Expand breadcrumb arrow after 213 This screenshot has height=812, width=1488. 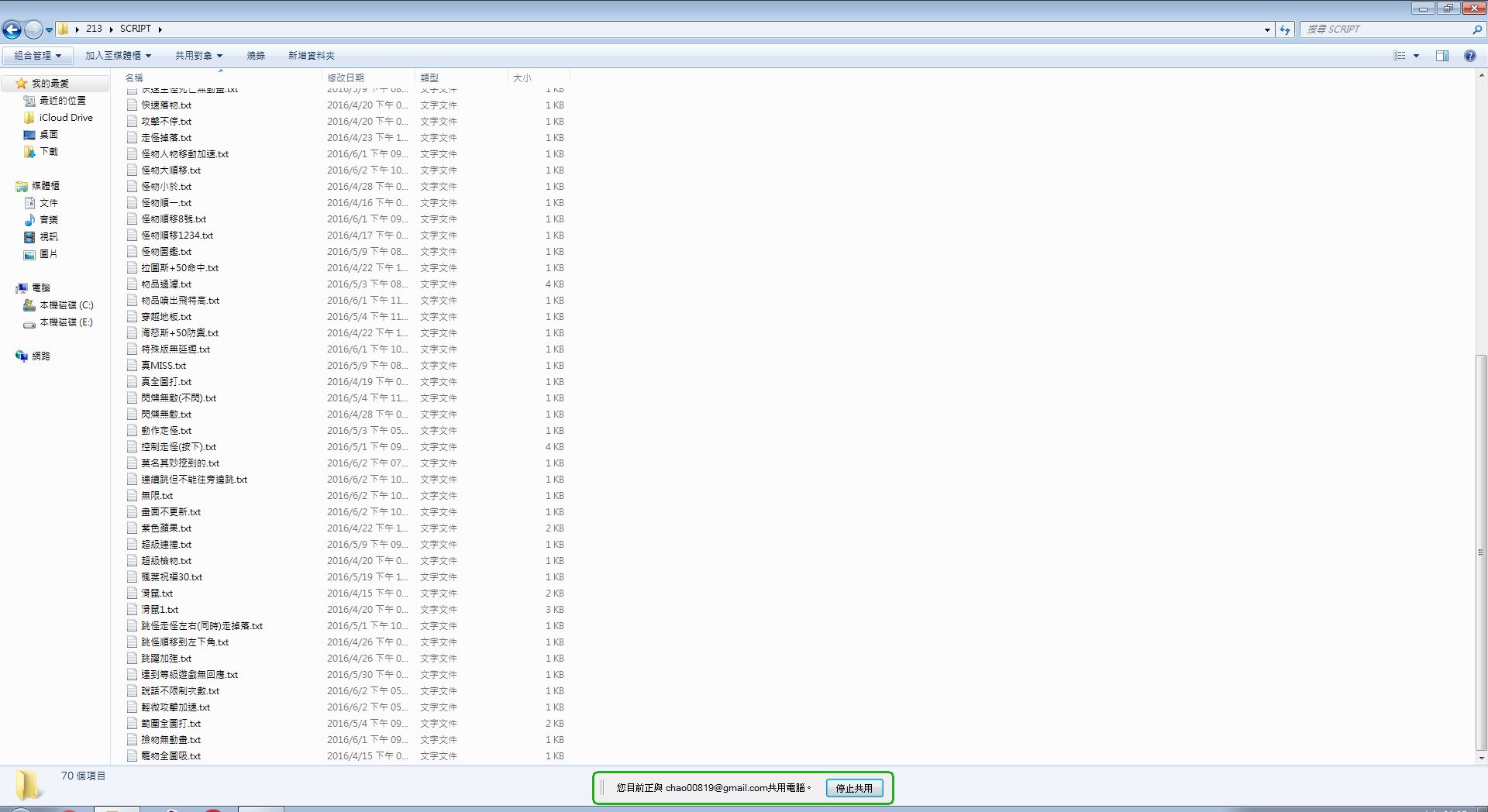[x=112, y=29]
